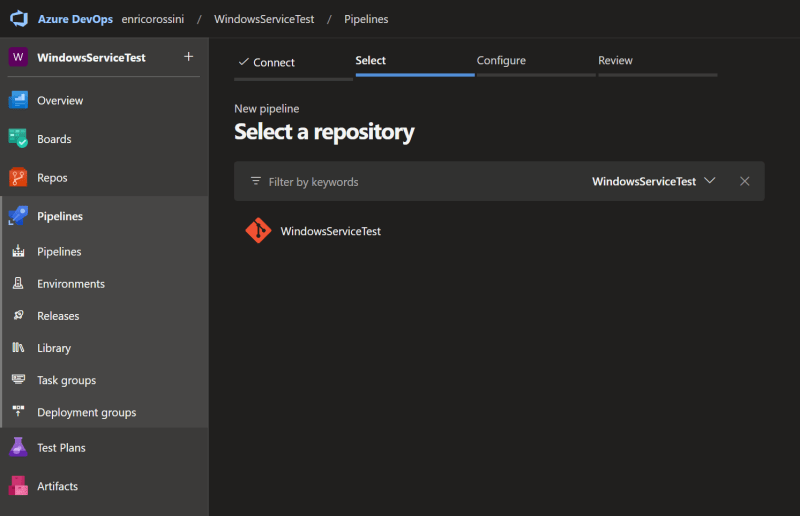
Task: Click the purple W project avatar icon
Action: [x=18, y=57]
